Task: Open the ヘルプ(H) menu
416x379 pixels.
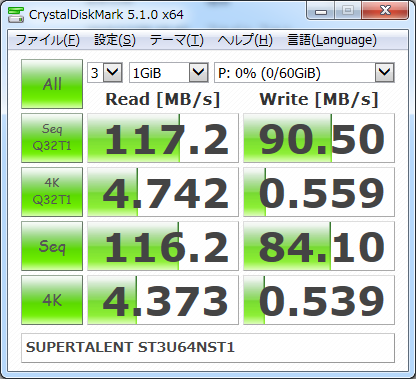Action: 245,40
